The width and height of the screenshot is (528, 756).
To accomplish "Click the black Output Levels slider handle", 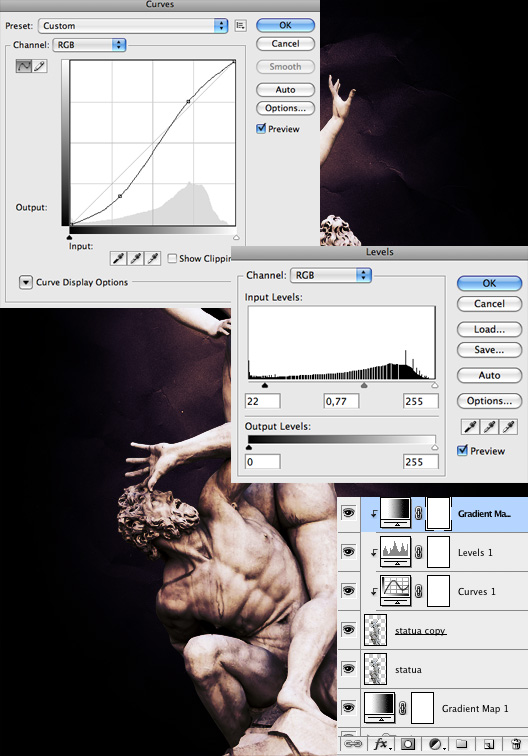I will click(249, 447).
